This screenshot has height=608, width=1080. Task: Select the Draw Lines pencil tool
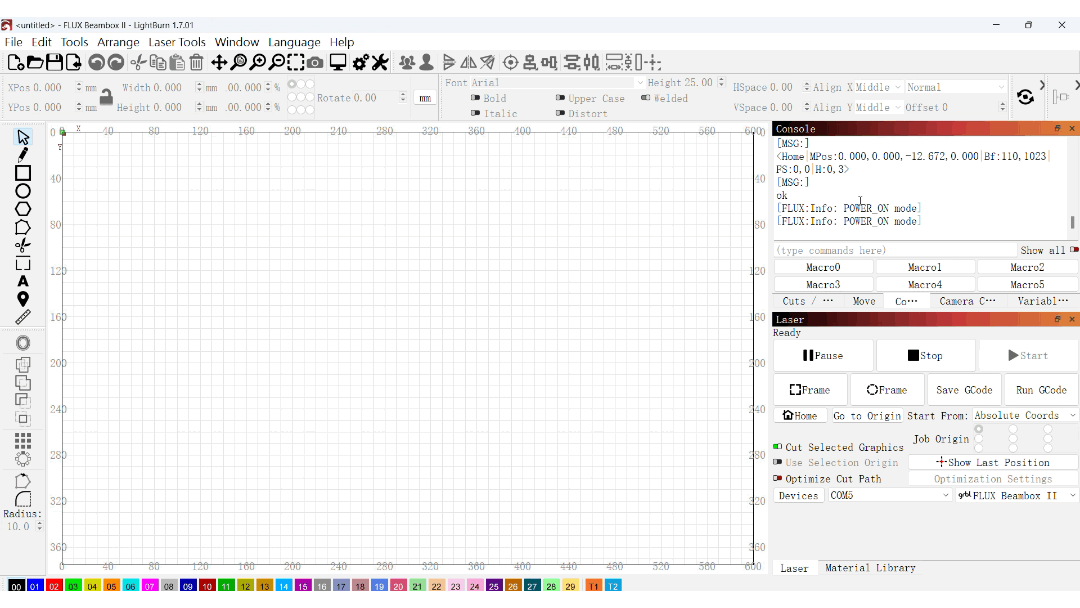click(x=23, y=155)
